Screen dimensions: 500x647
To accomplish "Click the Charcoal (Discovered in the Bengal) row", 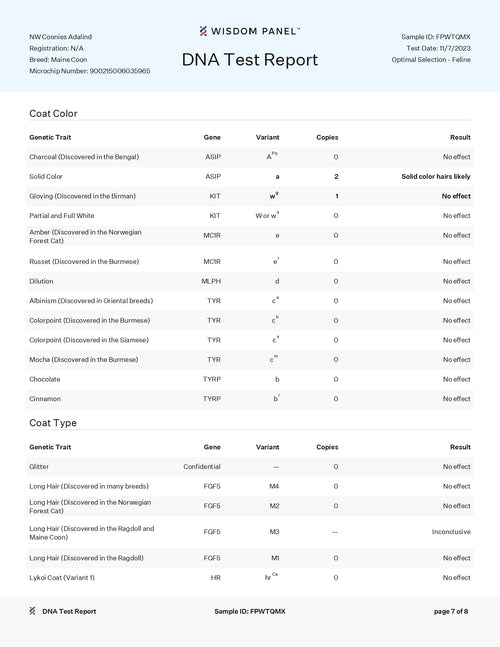I will tap(250, 157).
